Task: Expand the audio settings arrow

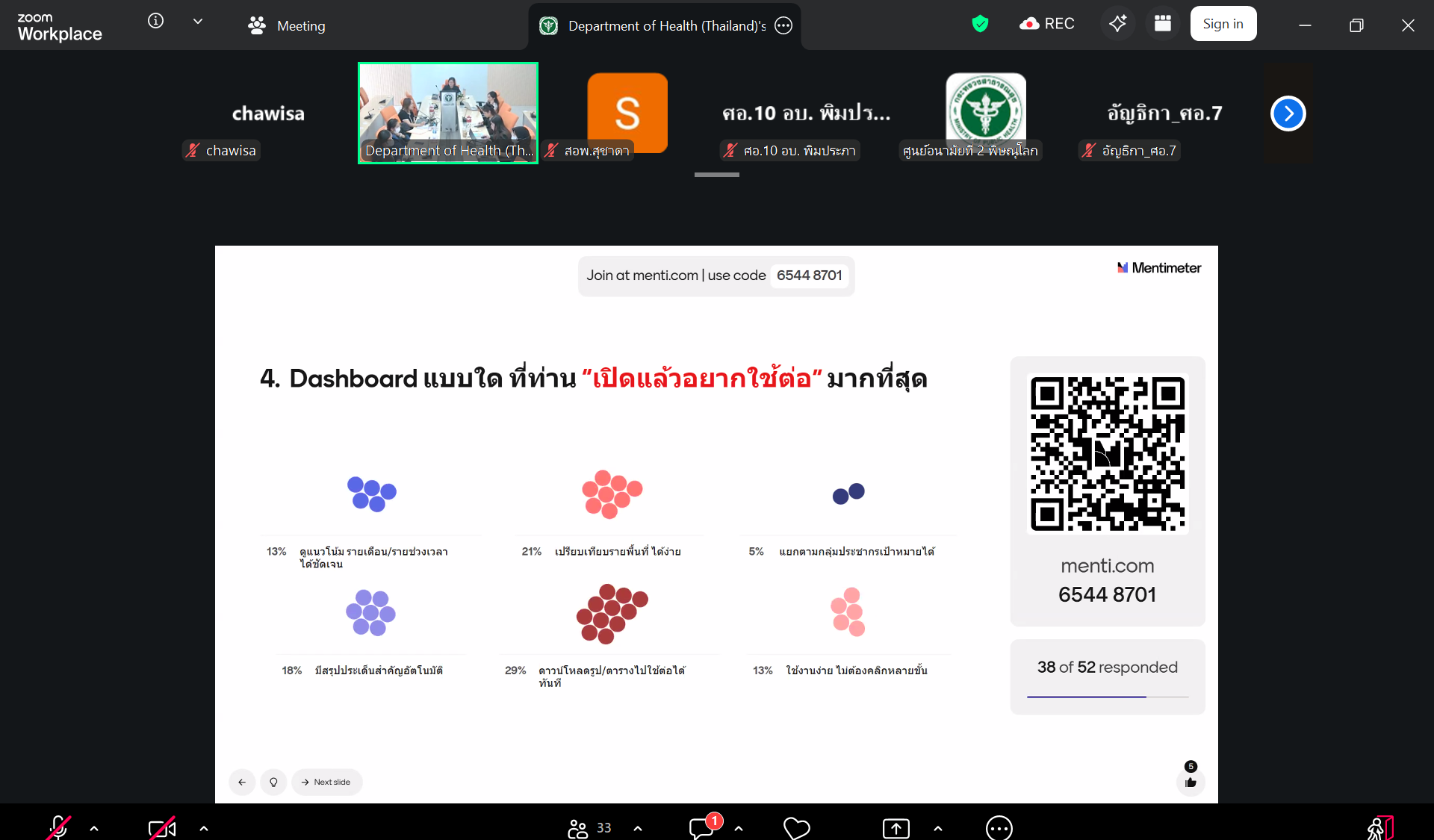Action: tap(94, 828)
